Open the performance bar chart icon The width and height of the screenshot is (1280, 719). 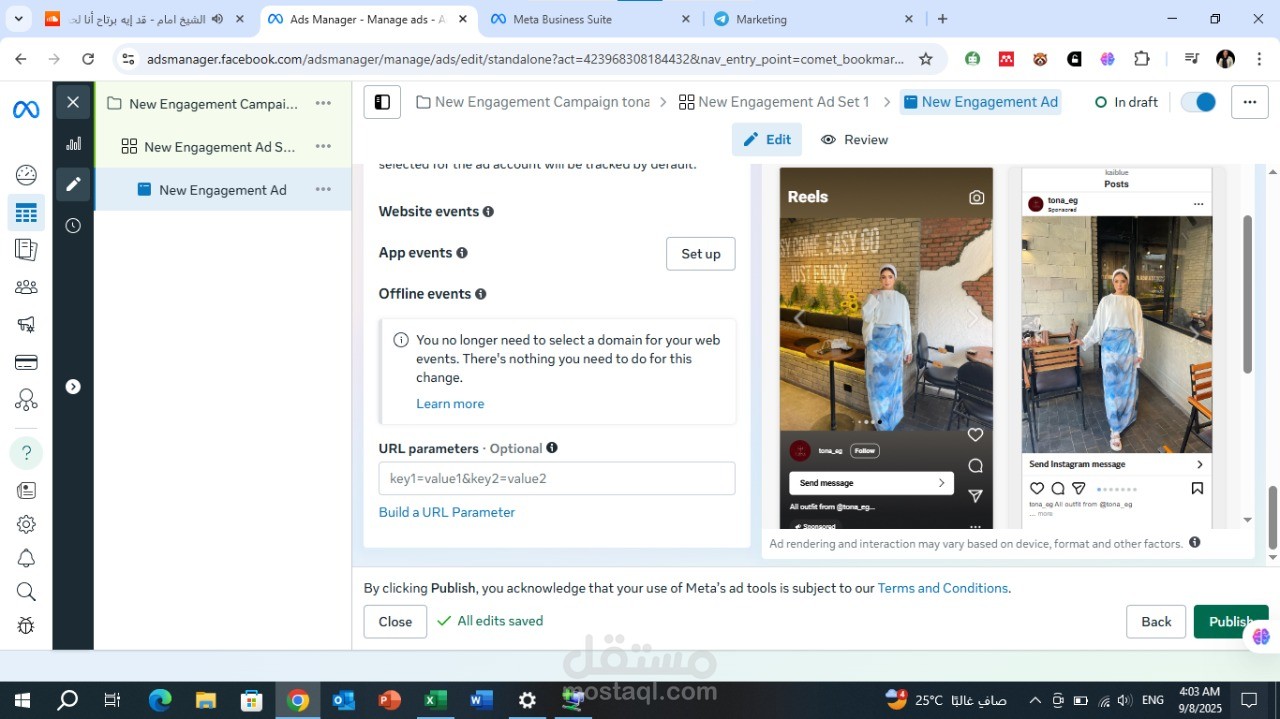coord(73,144)
